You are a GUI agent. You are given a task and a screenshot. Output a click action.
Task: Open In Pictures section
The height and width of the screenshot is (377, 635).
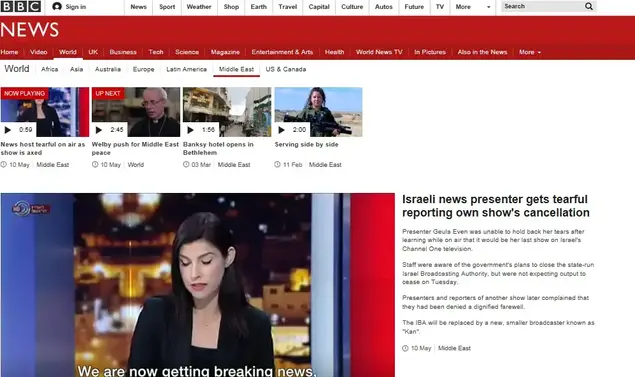tap(430, 52)
